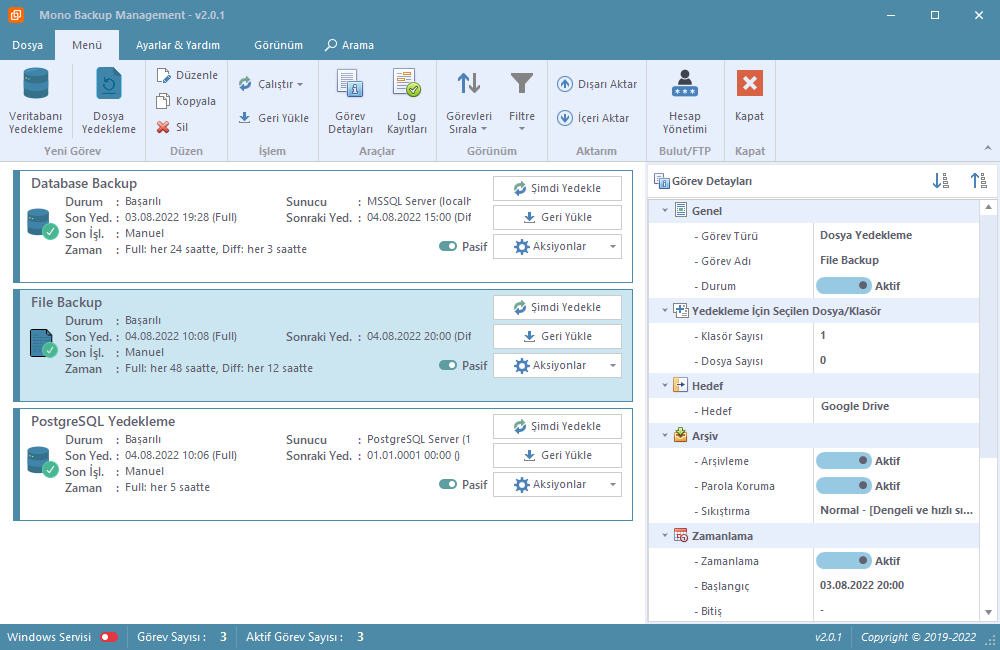Click the Dosya Yedekleme icon
The width and height of the screenshot is (1000, 650).
click(108, 85)
